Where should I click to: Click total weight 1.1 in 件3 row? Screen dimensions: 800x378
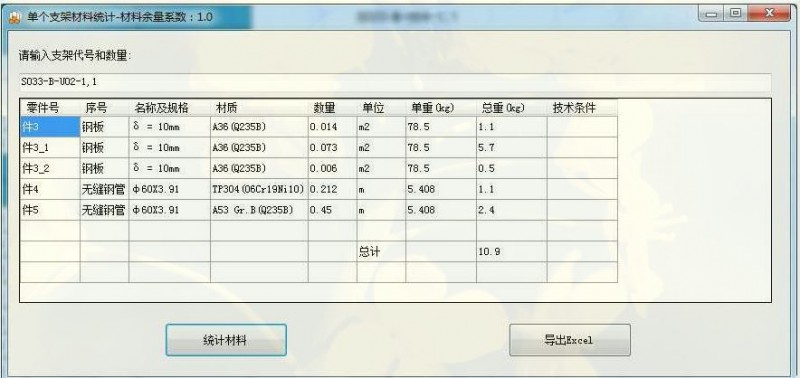[x=512, y=127]
